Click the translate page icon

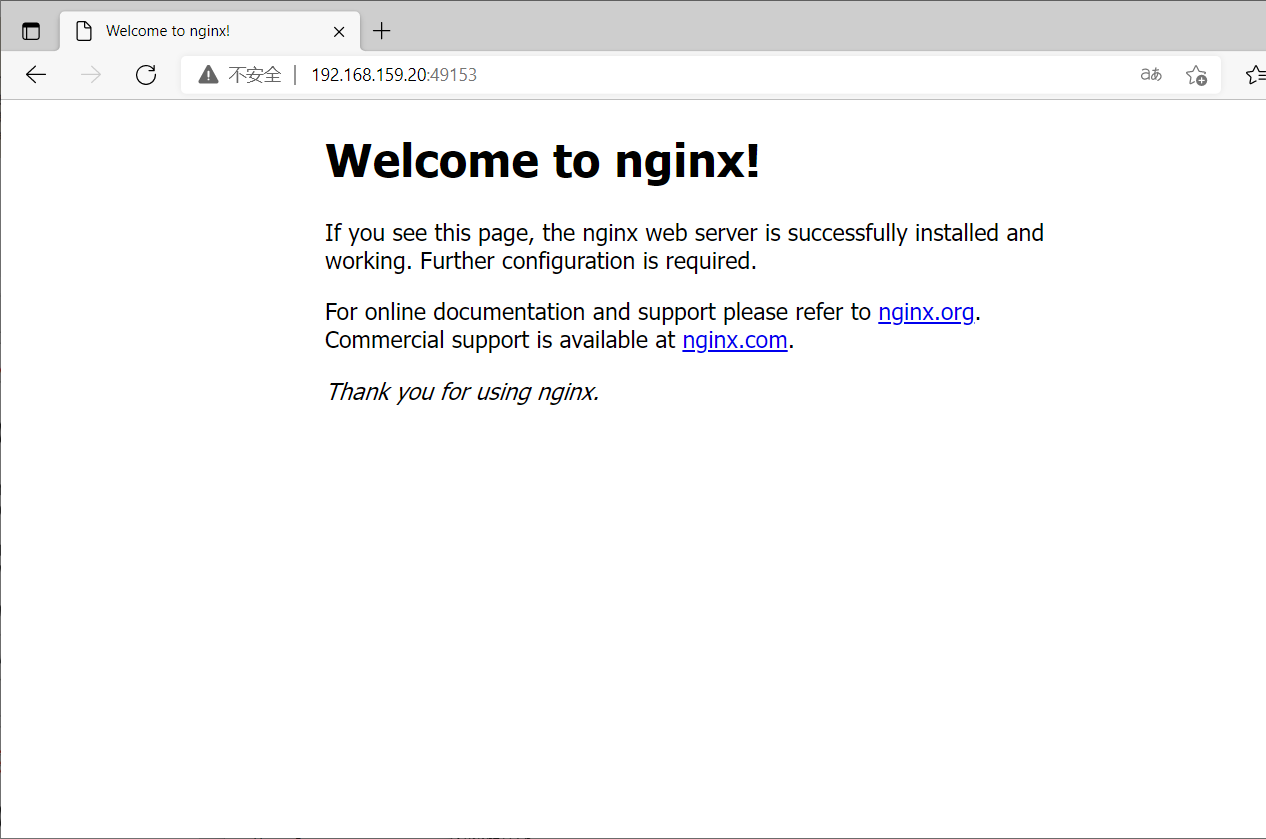(x=1151, y=74)
